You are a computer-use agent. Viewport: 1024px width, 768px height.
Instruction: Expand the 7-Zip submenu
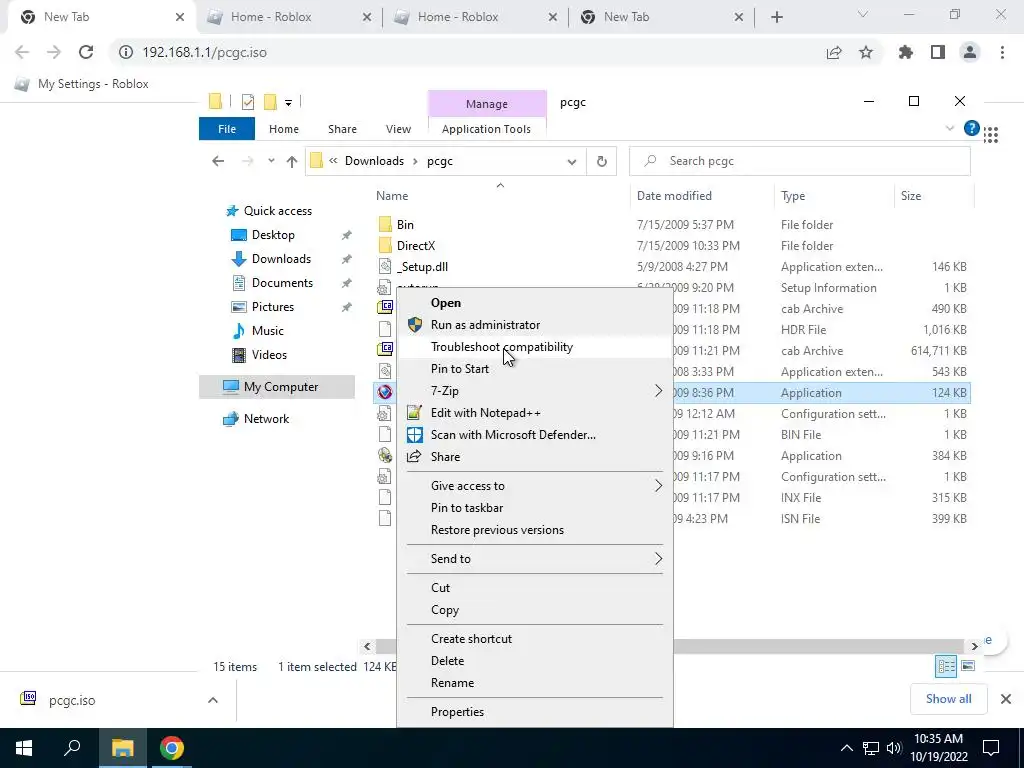pyautogui.click(x=658, y=391)
